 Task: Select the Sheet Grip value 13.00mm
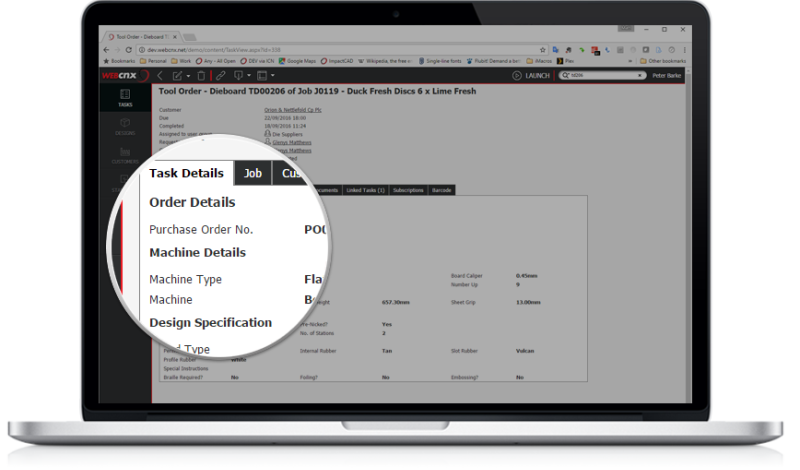pos(528,302)
